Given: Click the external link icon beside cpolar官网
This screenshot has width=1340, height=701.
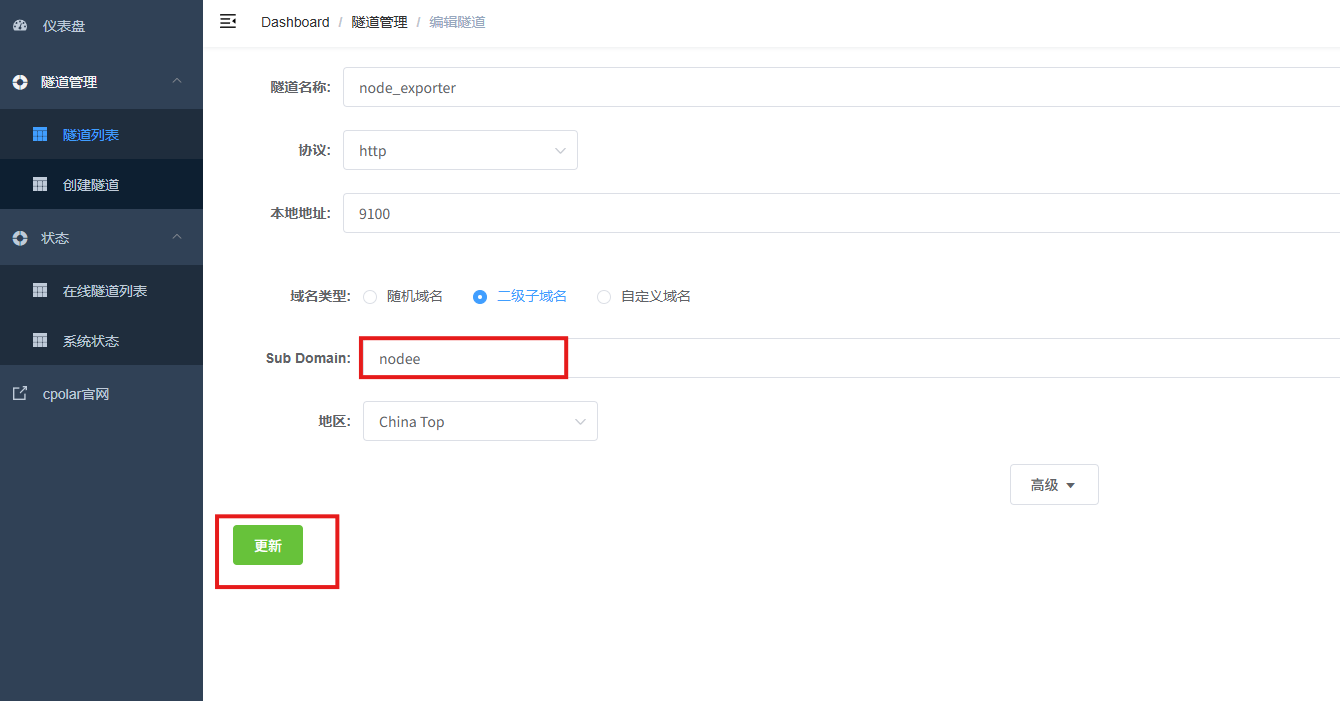Looking at the screenshot, I should (20, 393).
